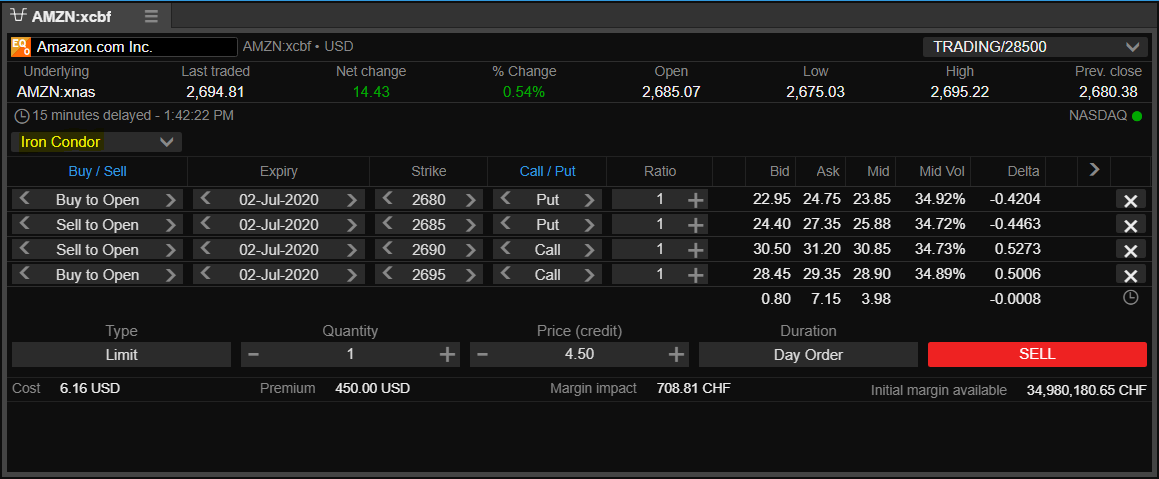Click the green NASDAQ status indicator
This screenshot has height=479, width=1159.
click(1137, 116)
